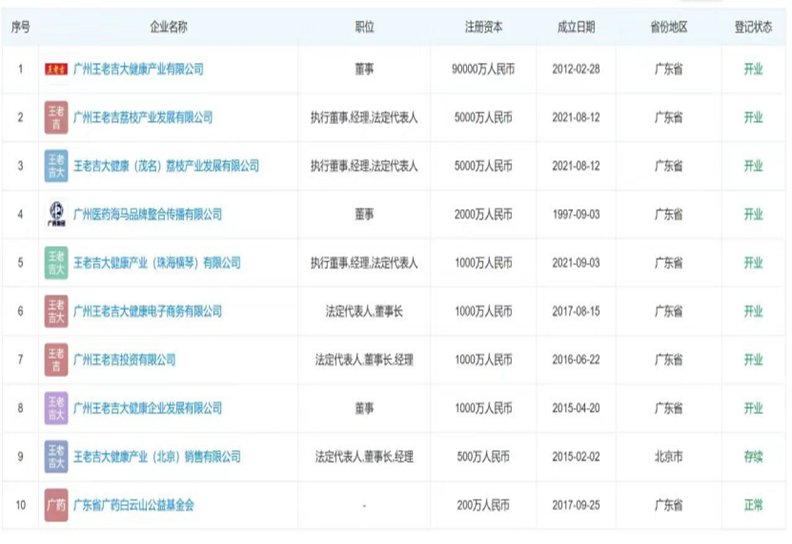Open 王老吉大健康产业（珠海横琴）有限公司 link
Screen dimensions: 792x544
(x=157, y=263)
